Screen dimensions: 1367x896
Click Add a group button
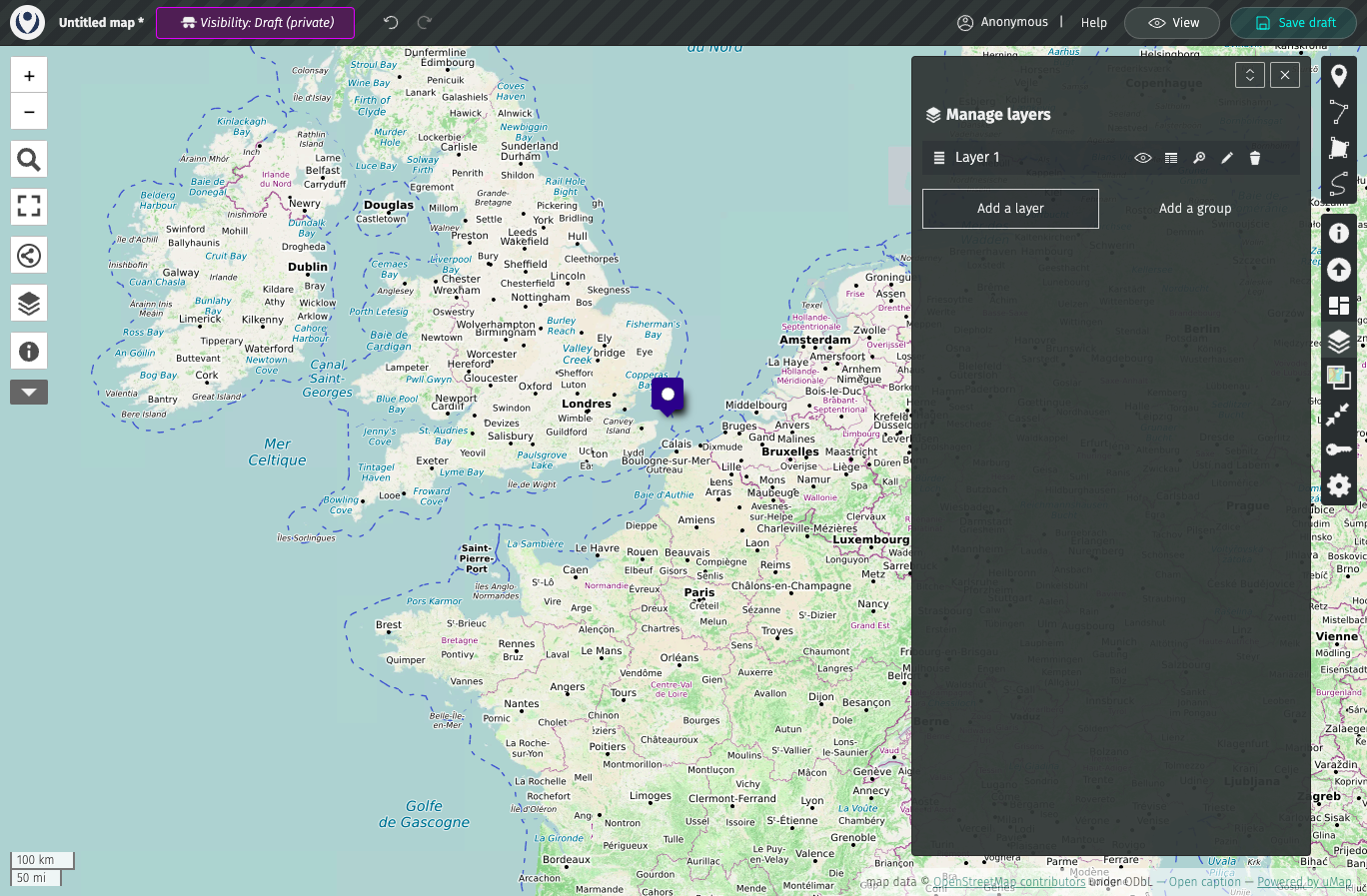pyautogui.click(x=1195, y=209)
